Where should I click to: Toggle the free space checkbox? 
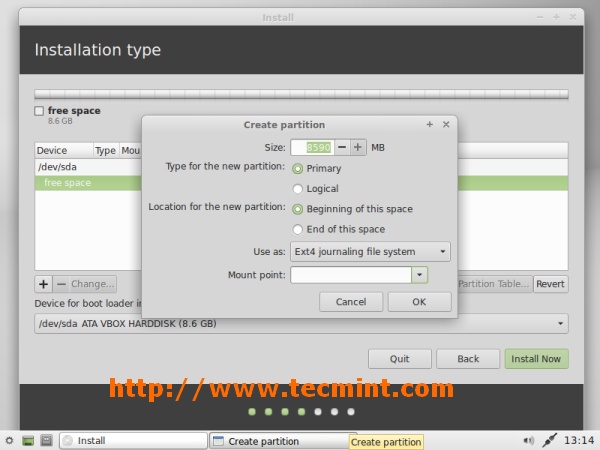[39, 111]
